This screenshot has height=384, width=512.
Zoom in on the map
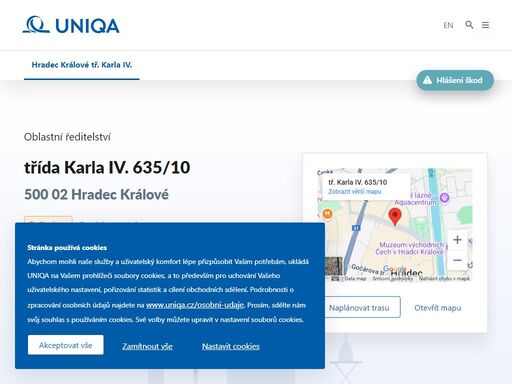[x=457, y=240]
